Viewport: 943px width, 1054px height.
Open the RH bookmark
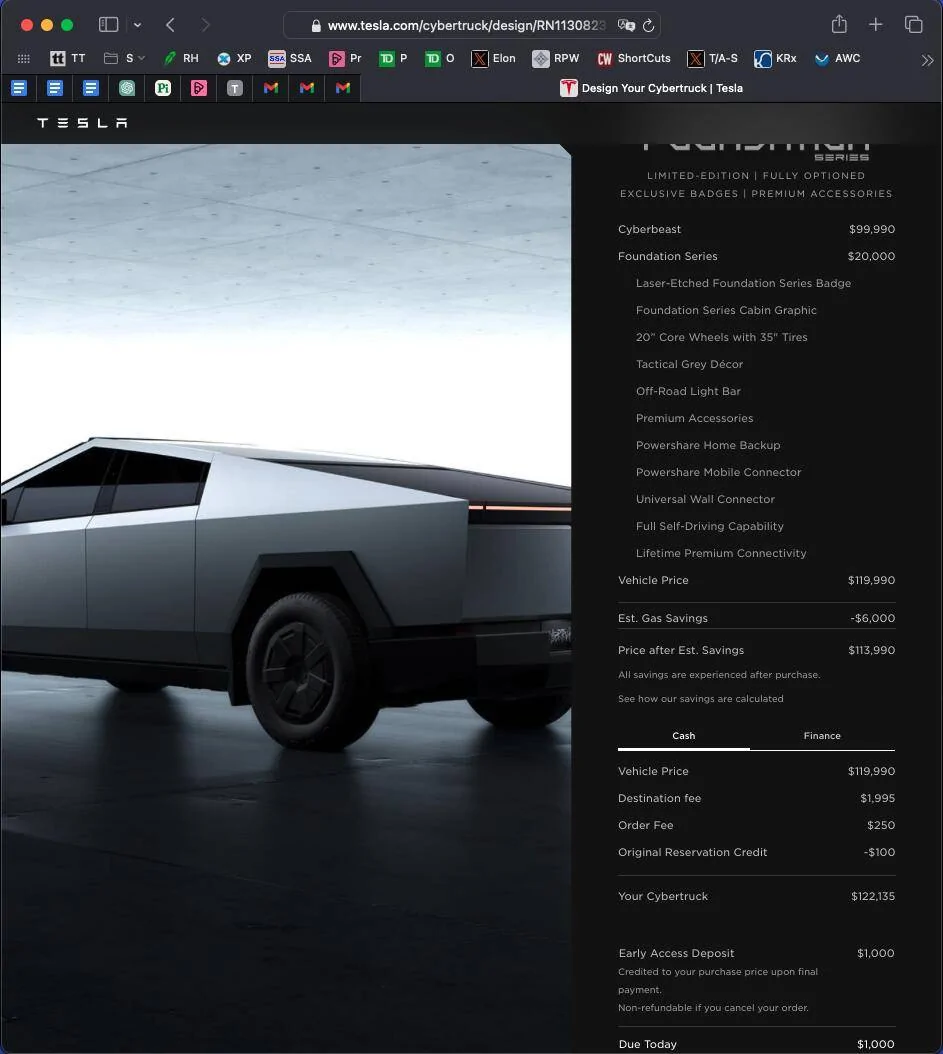pyautogui.click(x=181, y=58)
